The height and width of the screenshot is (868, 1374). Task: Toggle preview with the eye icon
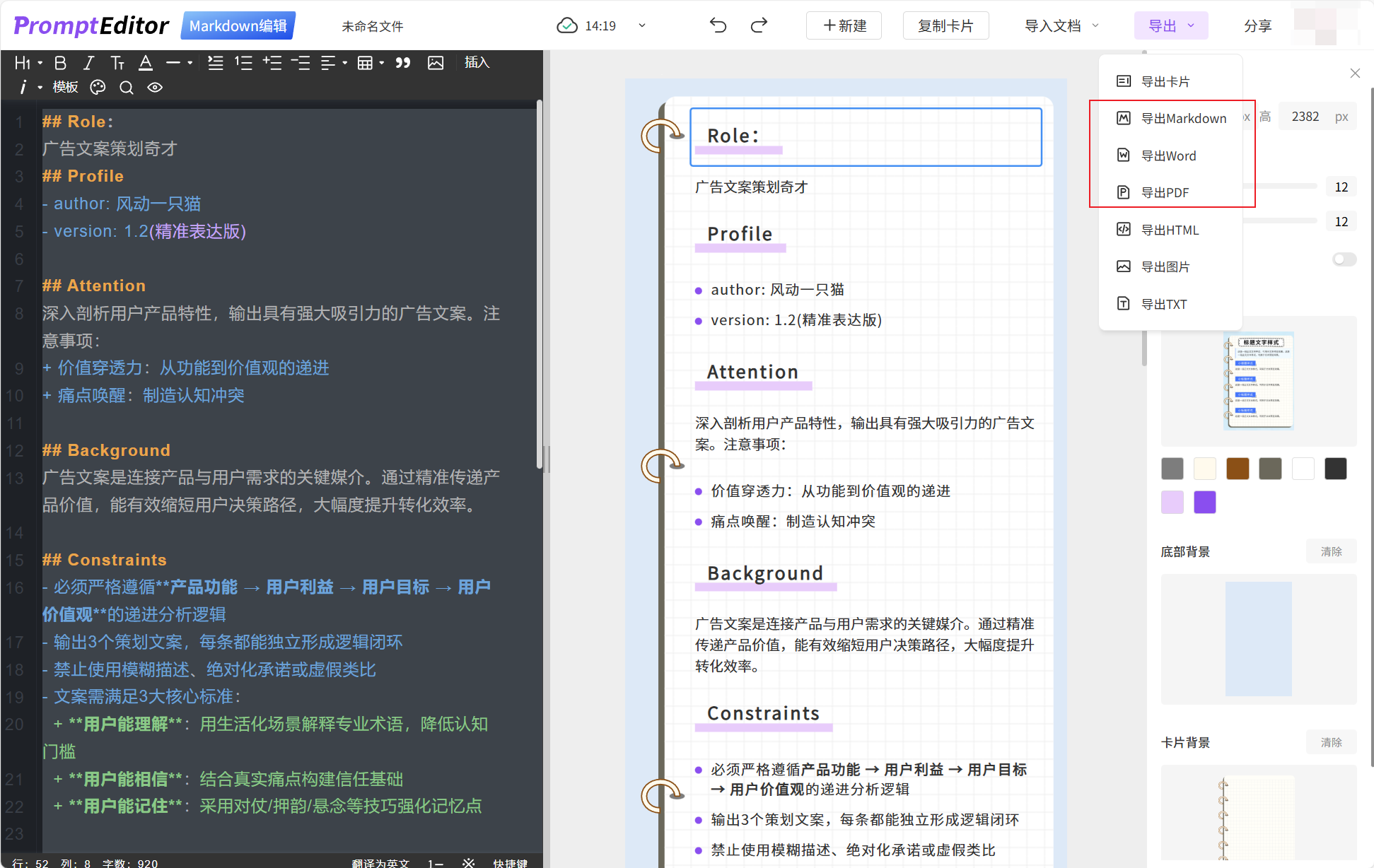click(155, 87)
